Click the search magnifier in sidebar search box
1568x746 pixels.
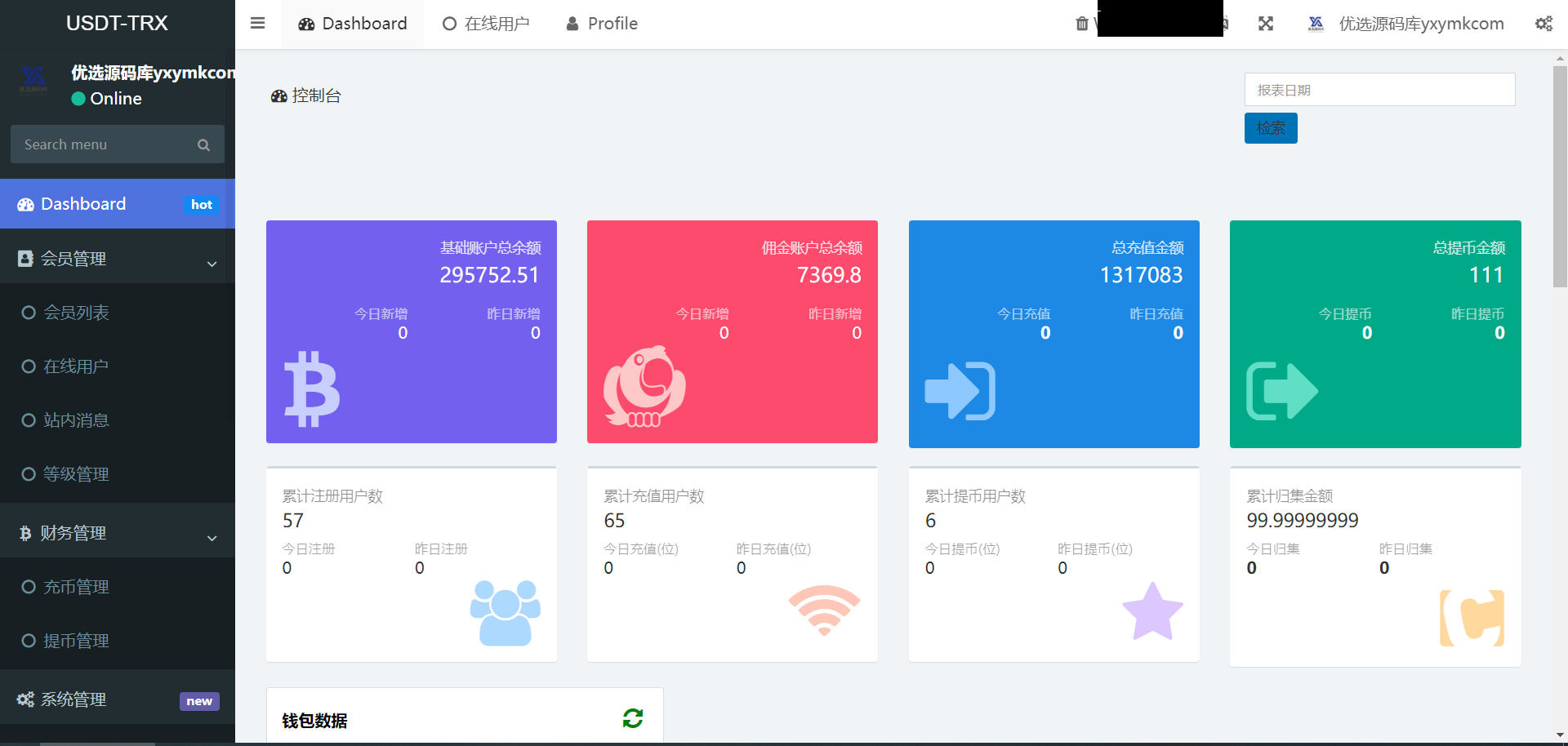click(203, 144)
